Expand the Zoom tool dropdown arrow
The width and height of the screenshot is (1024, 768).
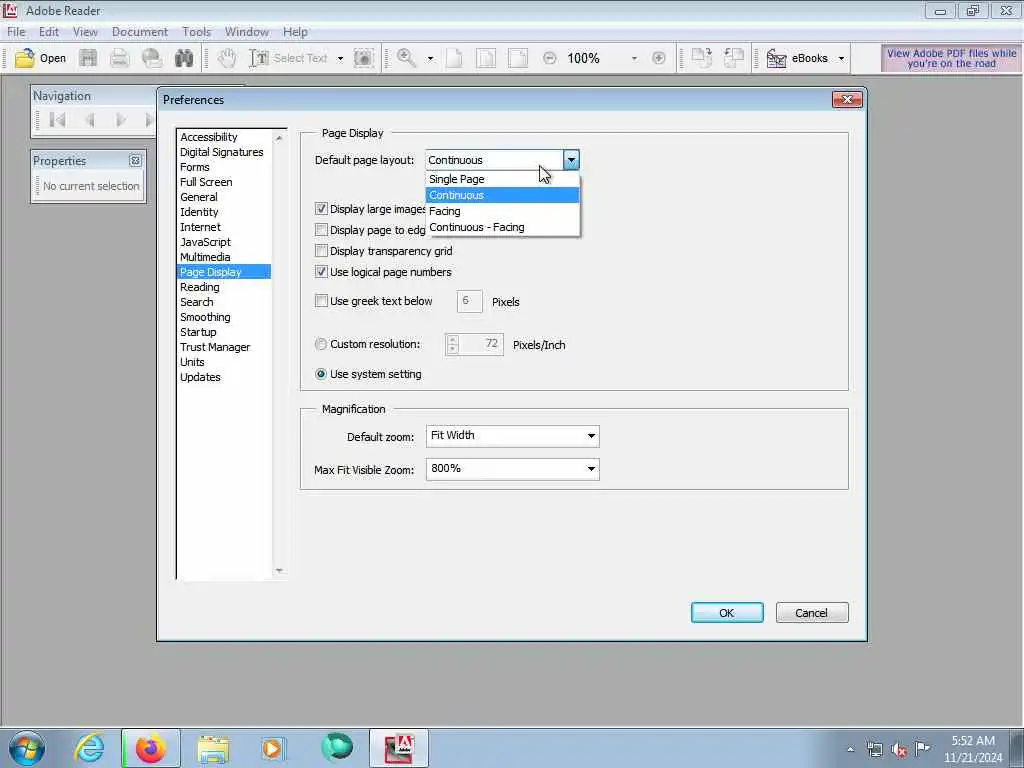tap(430, 58)
